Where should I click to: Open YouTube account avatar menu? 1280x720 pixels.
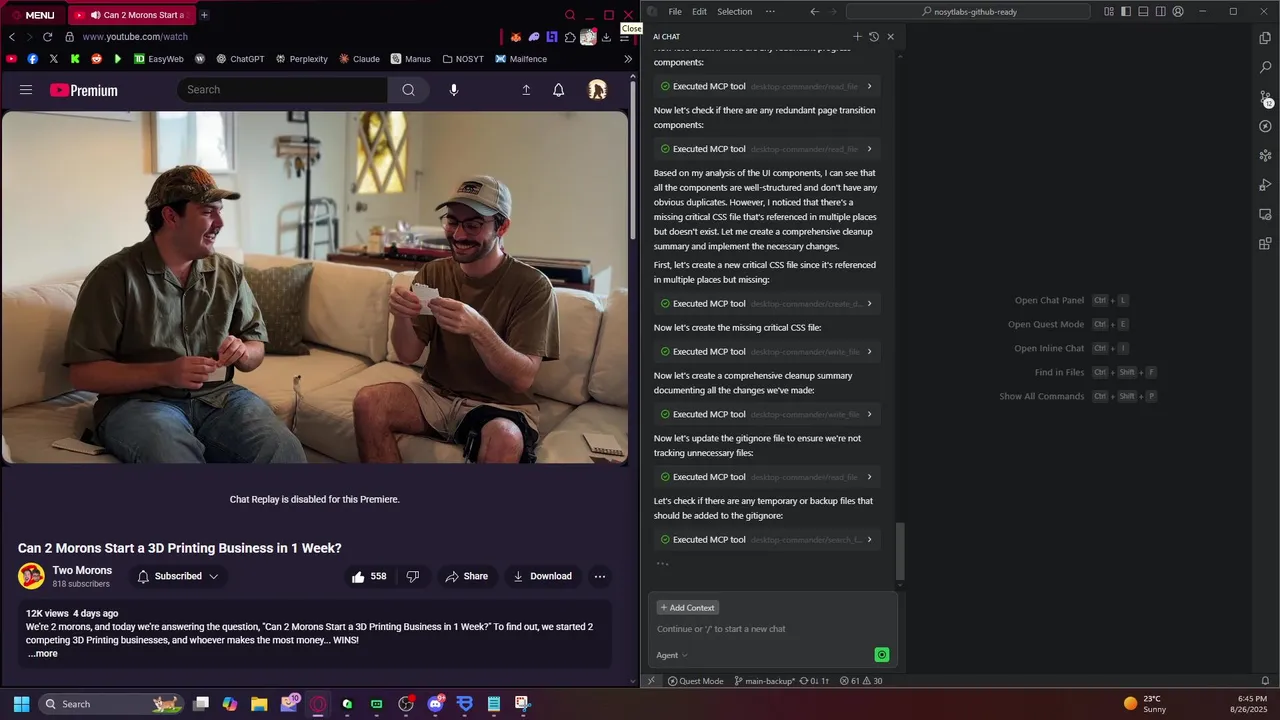click(597, 90)
